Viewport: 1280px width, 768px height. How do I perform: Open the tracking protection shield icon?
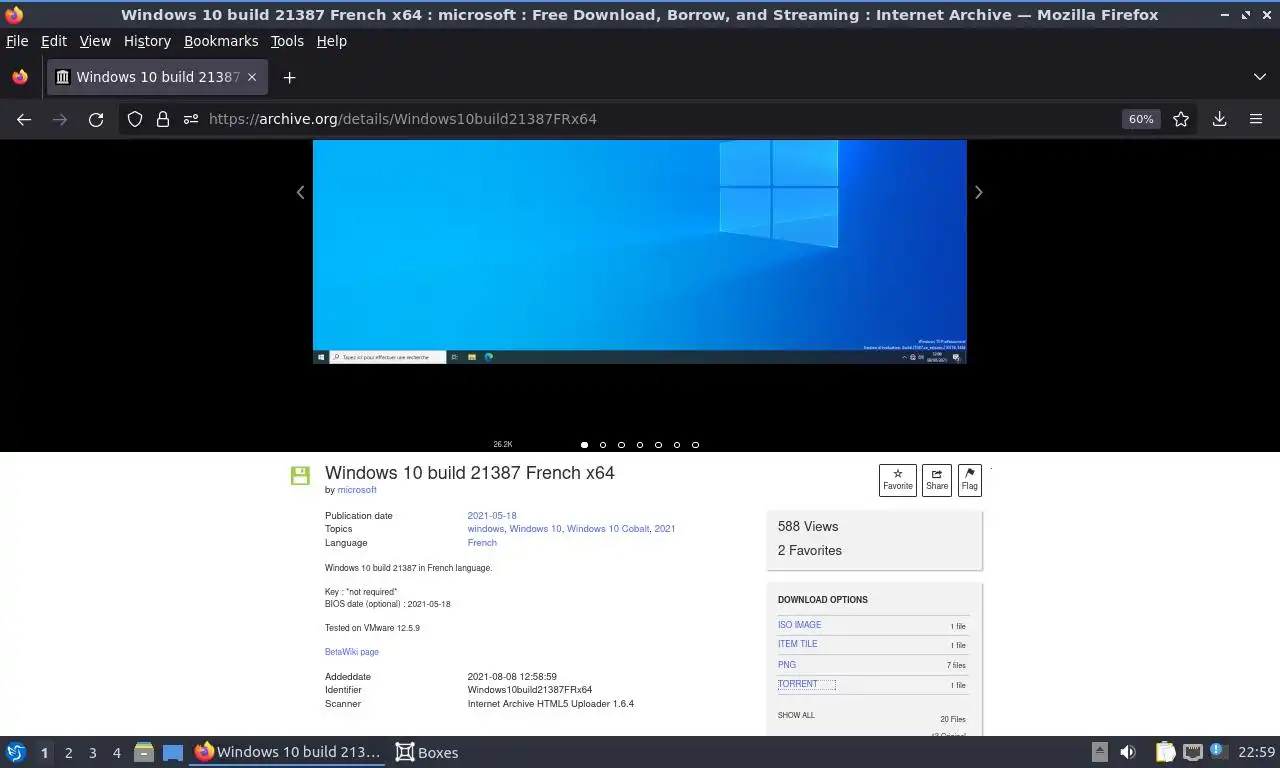pyautogui.click(x=135, y=119)
